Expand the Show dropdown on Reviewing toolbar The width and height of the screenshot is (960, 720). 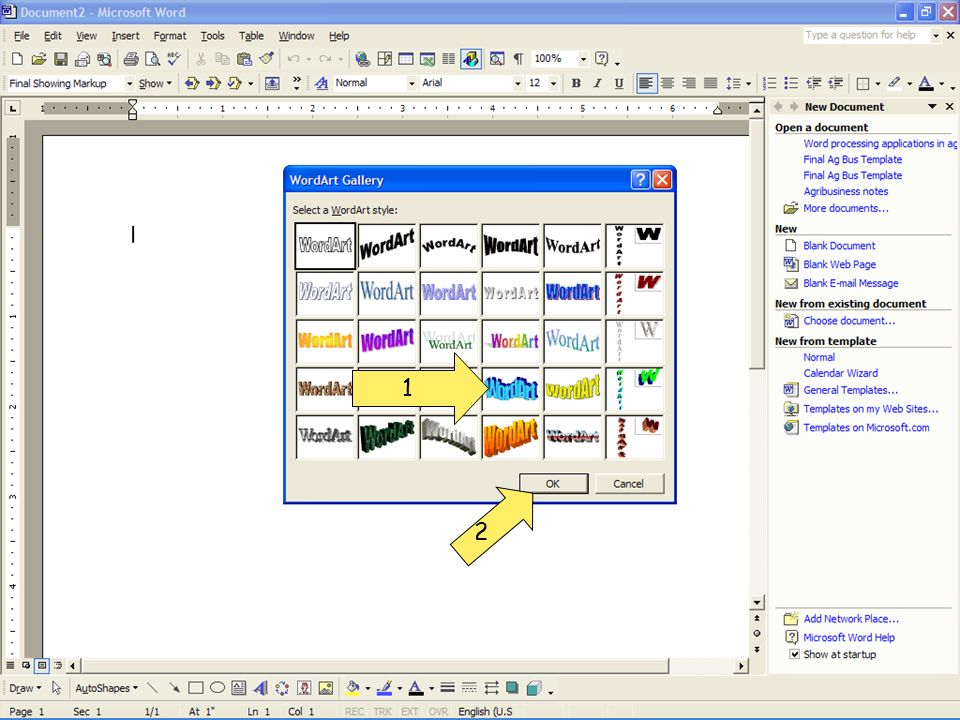coord(156,83)
